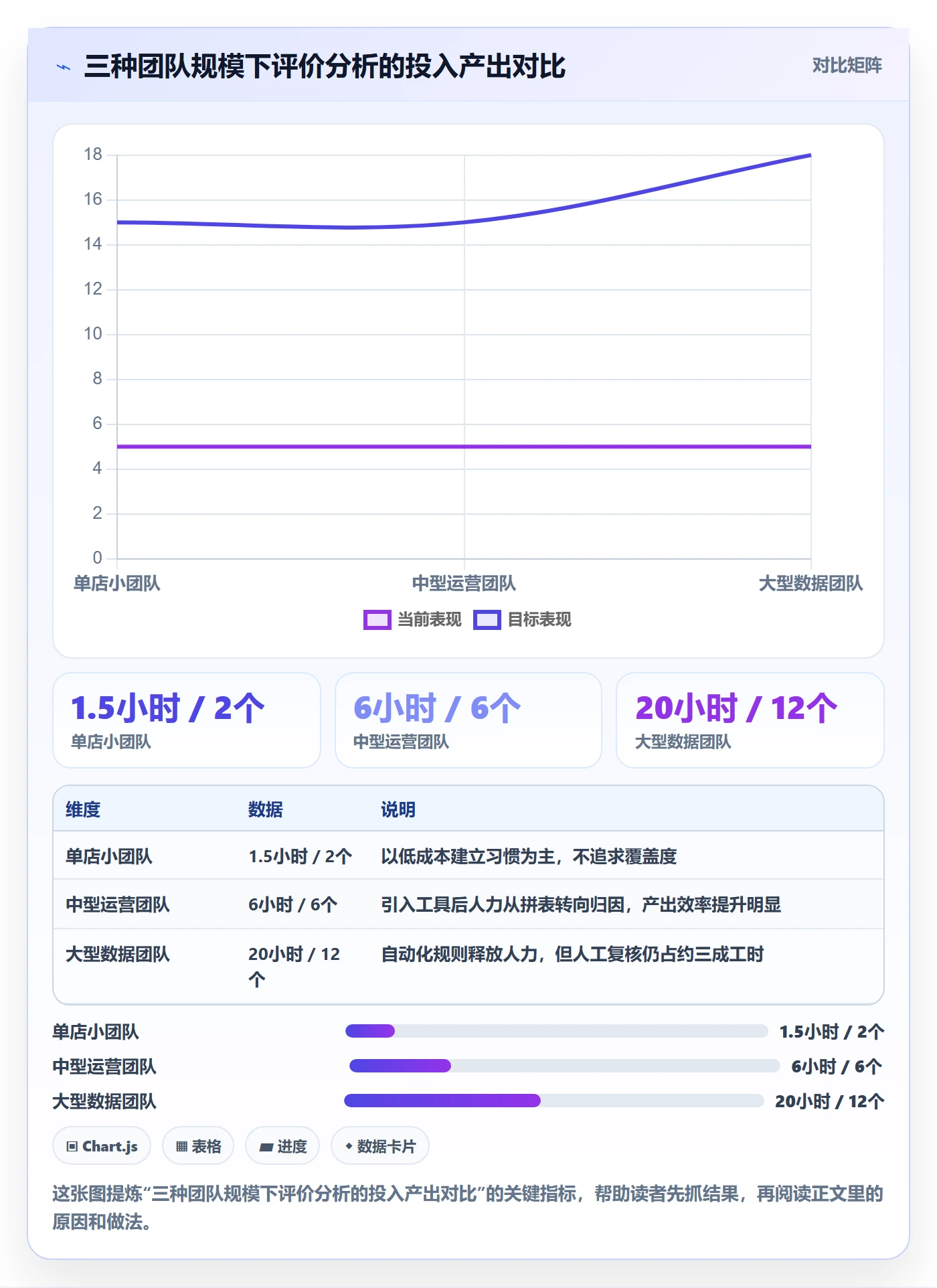937x1288 pixels.
Task: Click the 维度 column header
Action: (x=83, y=809)
